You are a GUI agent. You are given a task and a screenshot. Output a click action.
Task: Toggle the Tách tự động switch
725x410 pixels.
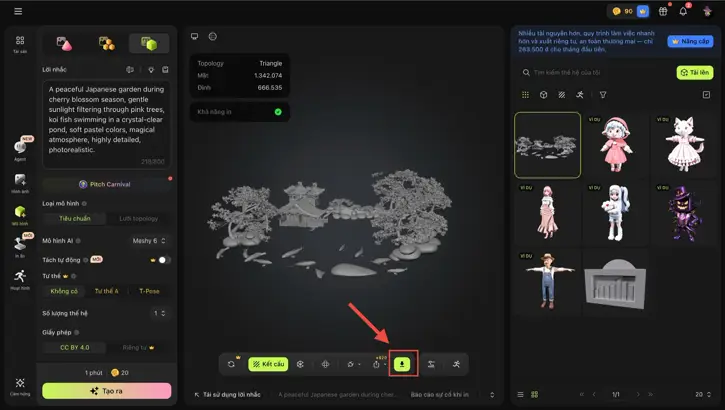pyautogui.click(x=164, y=260)
